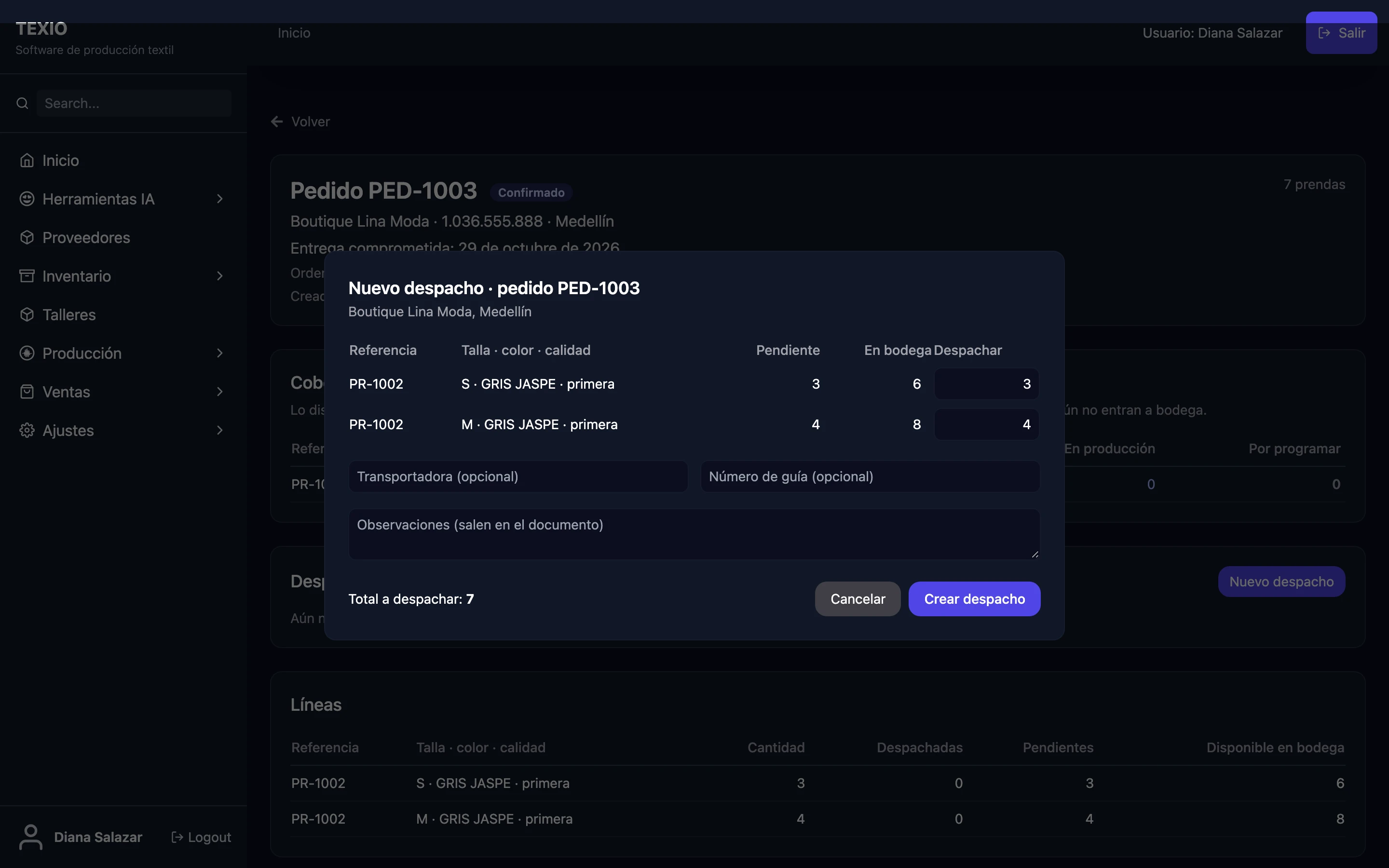Click the Search input field
This screenshot has height=868, width=1389.
pyautogui.click(x=134, y=103)
